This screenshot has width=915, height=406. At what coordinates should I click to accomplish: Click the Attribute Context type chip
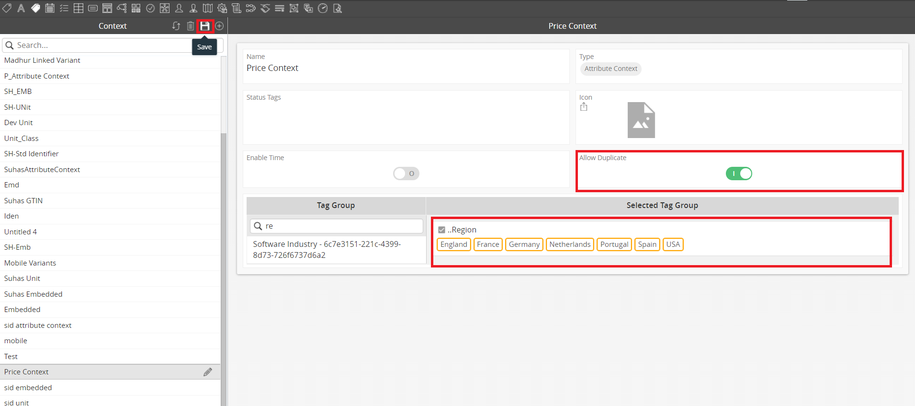(610, 69)
